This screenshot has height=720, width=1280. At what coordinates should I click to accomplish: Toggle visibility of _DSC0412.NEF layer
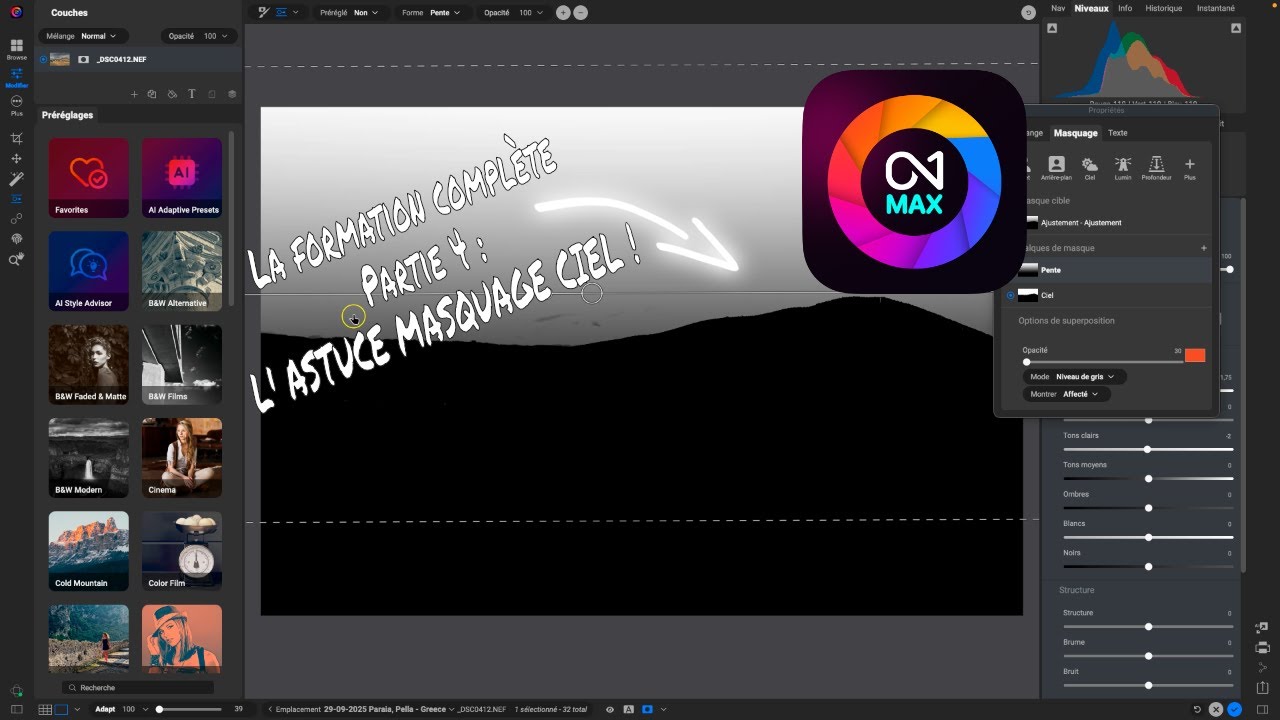(43, 59)
